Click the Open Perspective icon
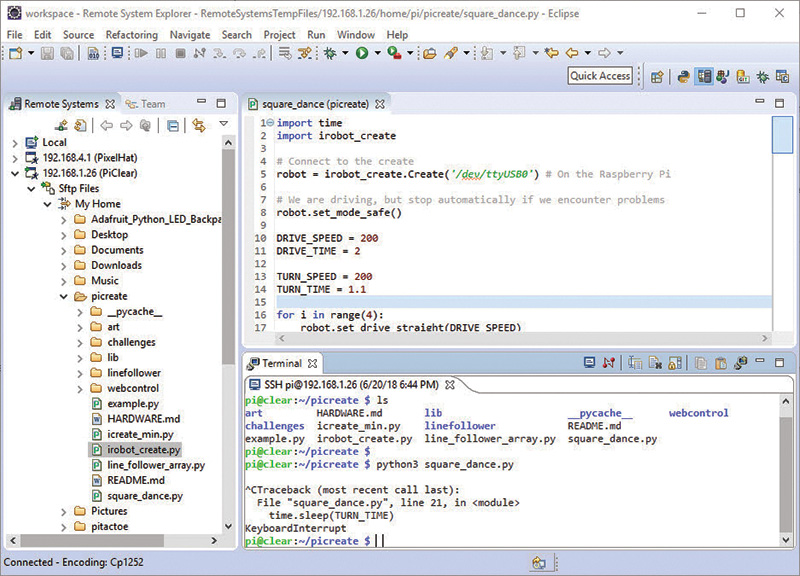 pos(658,77)
